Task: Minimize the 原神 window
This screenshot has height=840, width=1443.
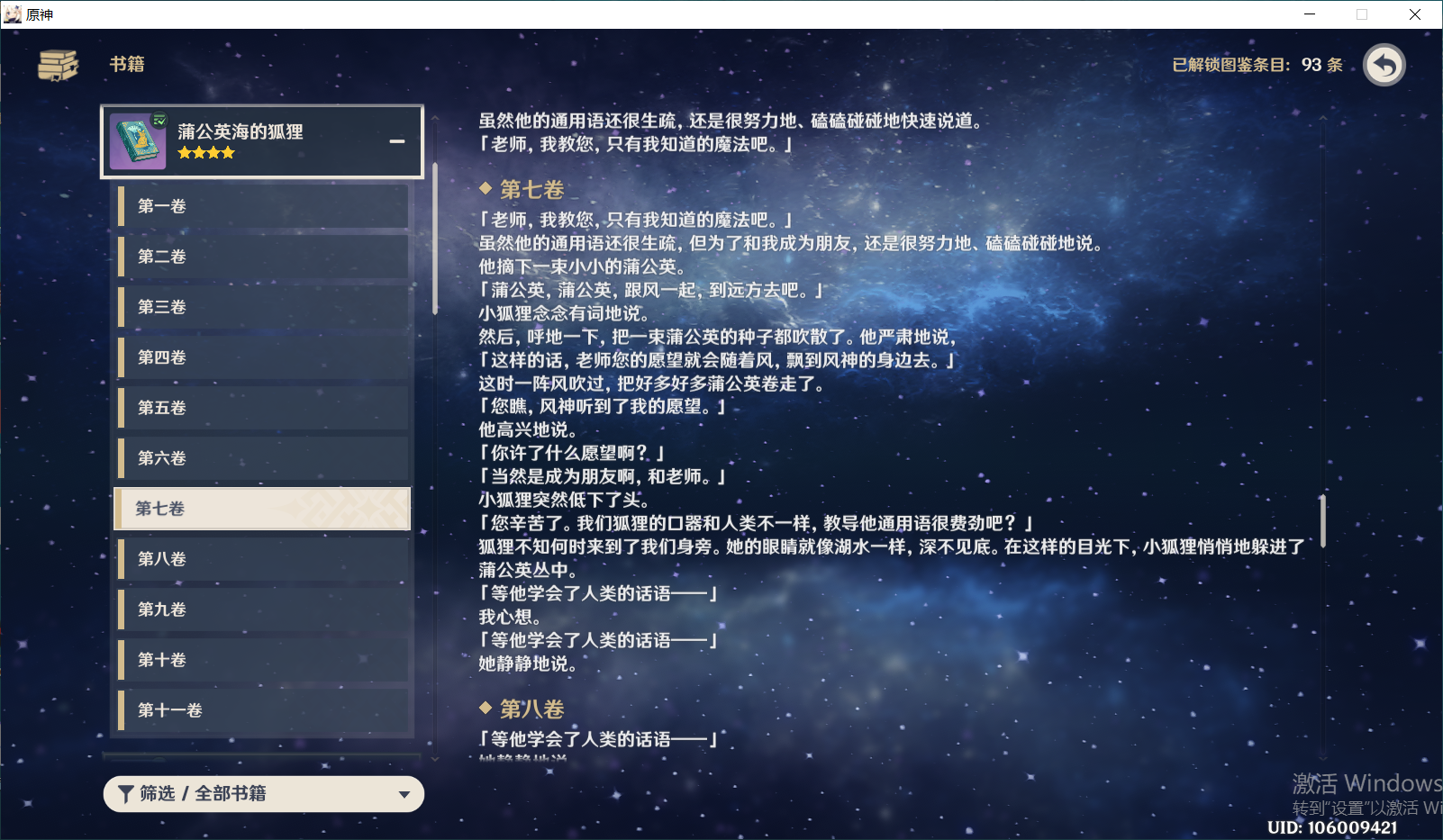Action: pos(1310,14)
